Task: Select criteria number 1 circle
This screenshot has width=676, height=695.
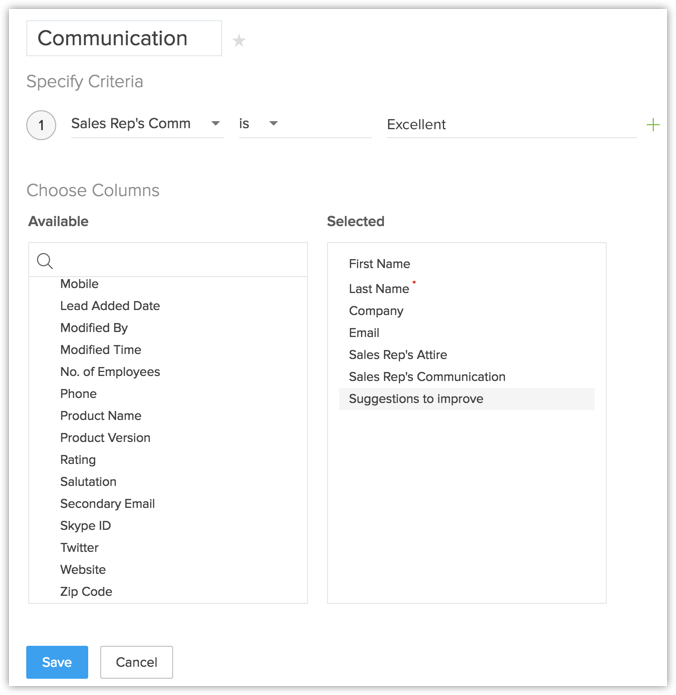Action: [x=41, y=125]
